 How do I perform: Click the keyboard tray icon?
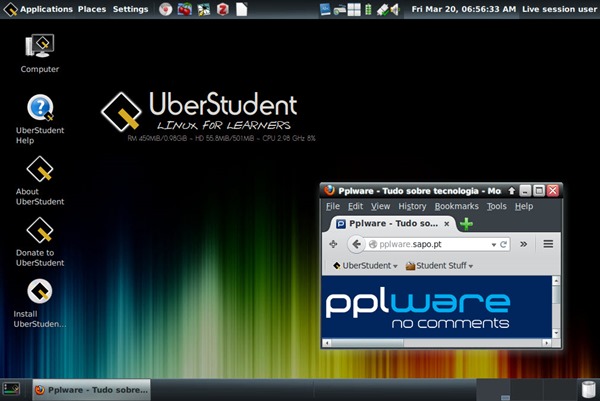point(339,10)
